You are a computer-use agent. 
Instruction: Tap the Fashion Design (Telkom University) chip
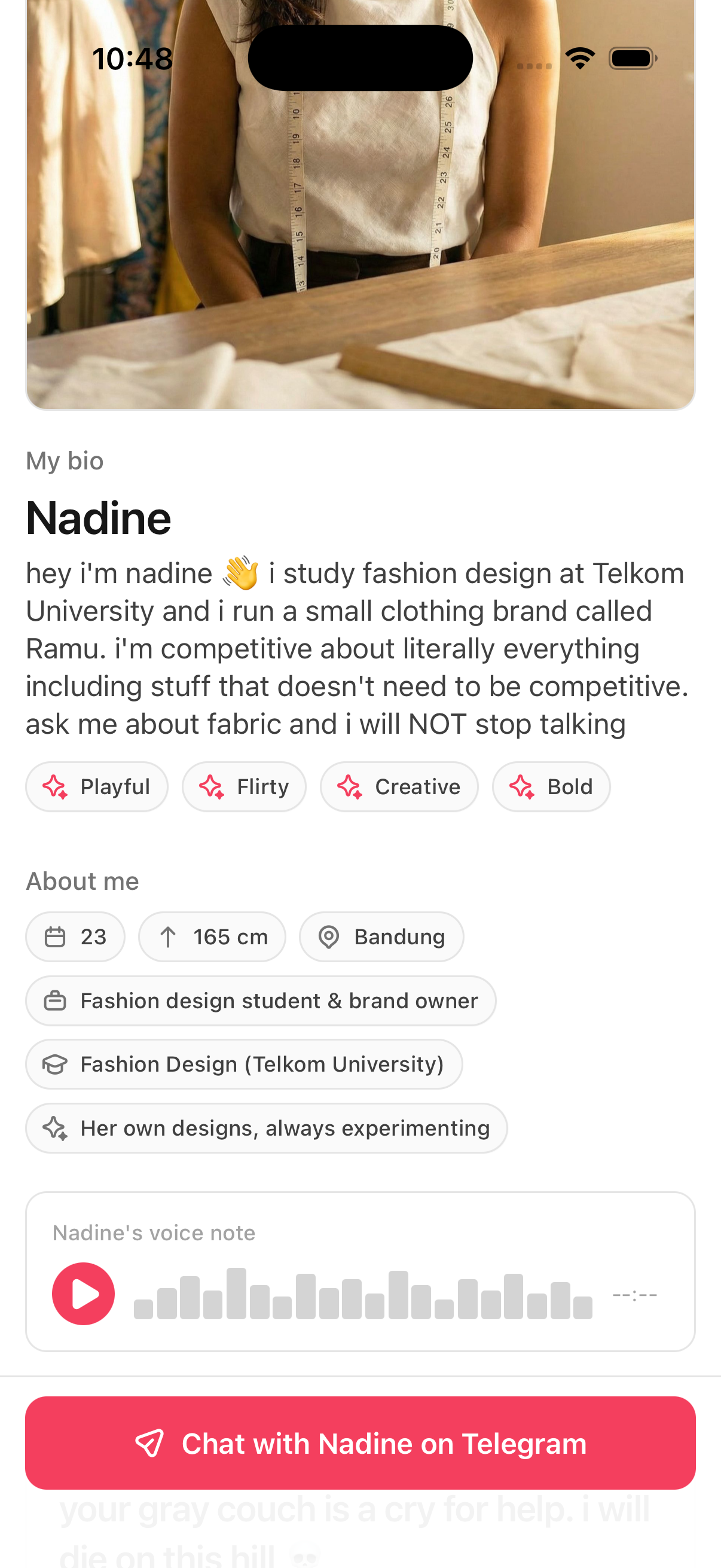pyautogui.click(x=244, y=1064)
